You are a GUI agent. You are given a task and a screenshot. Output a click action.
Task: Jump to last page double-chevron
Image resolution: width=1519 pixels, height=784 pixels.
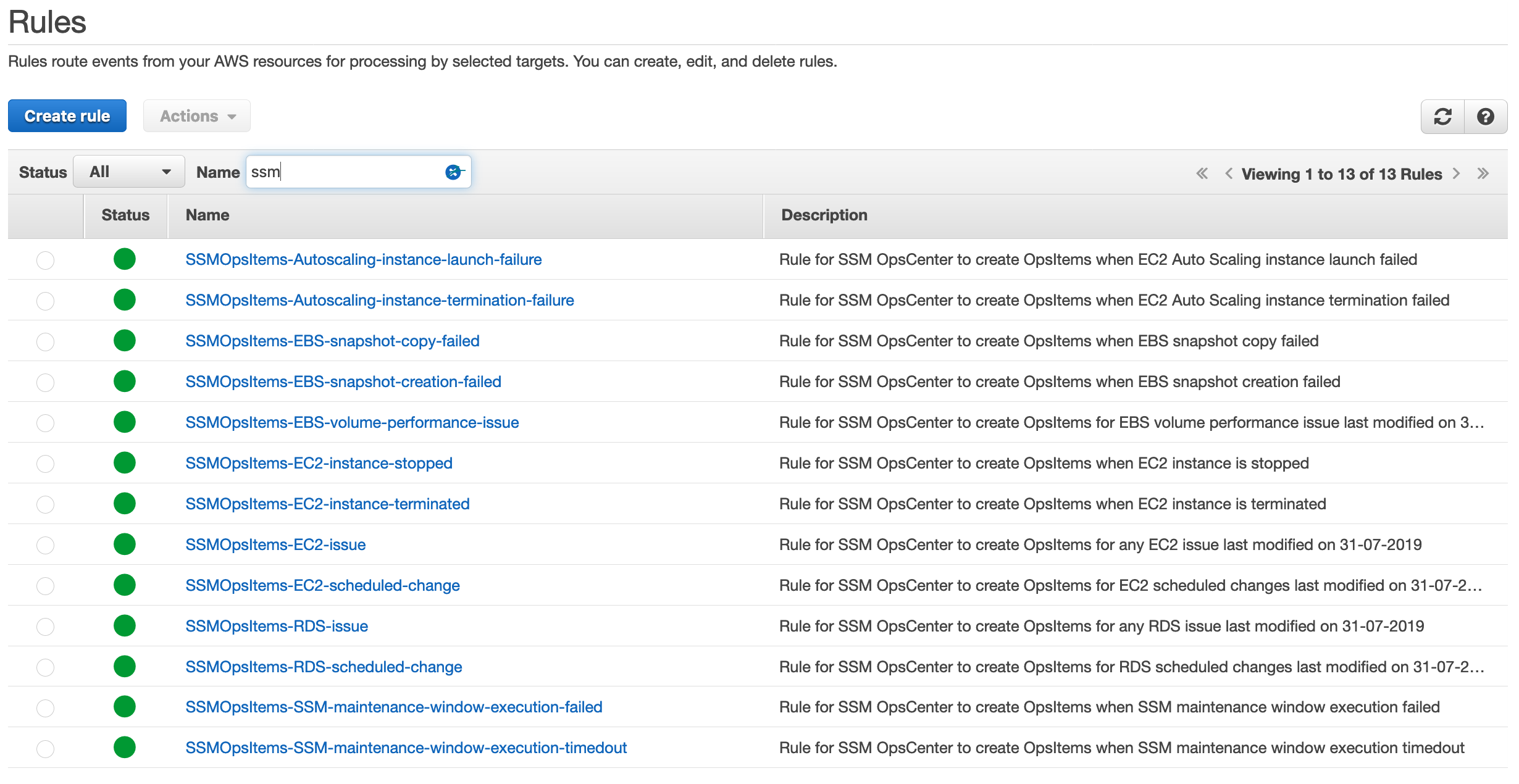1483,173
